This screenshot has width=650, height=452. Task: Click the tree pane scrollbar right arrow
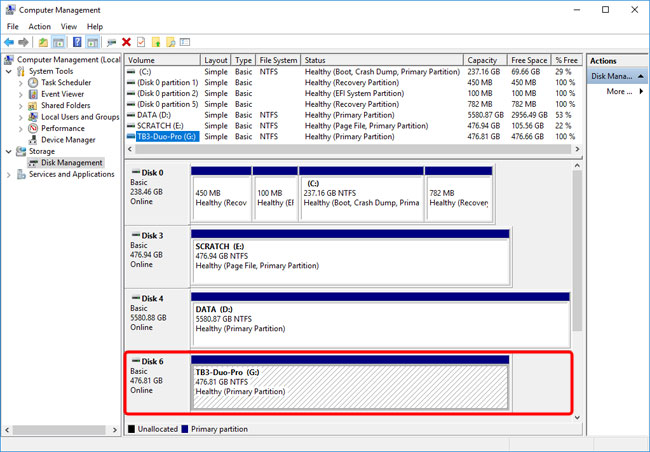coord(115,430)
